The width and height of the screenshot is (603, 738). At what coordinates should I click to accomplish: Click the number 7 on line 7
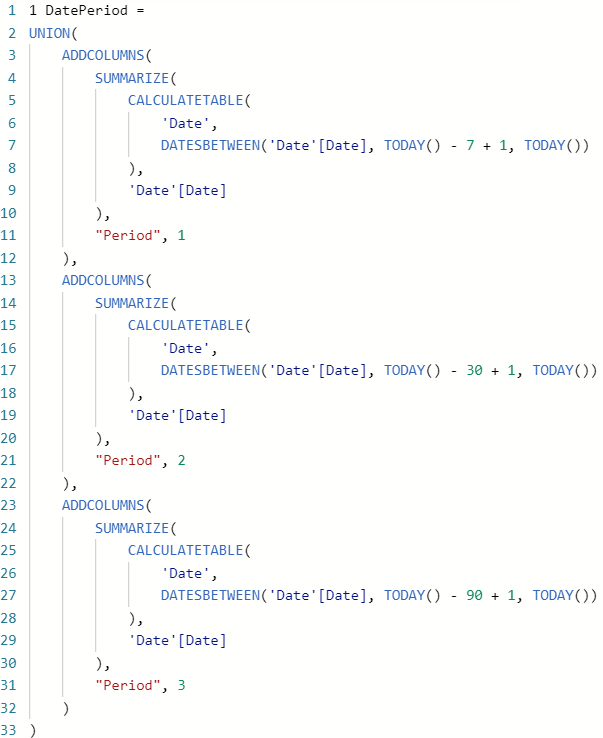[470, 145]
